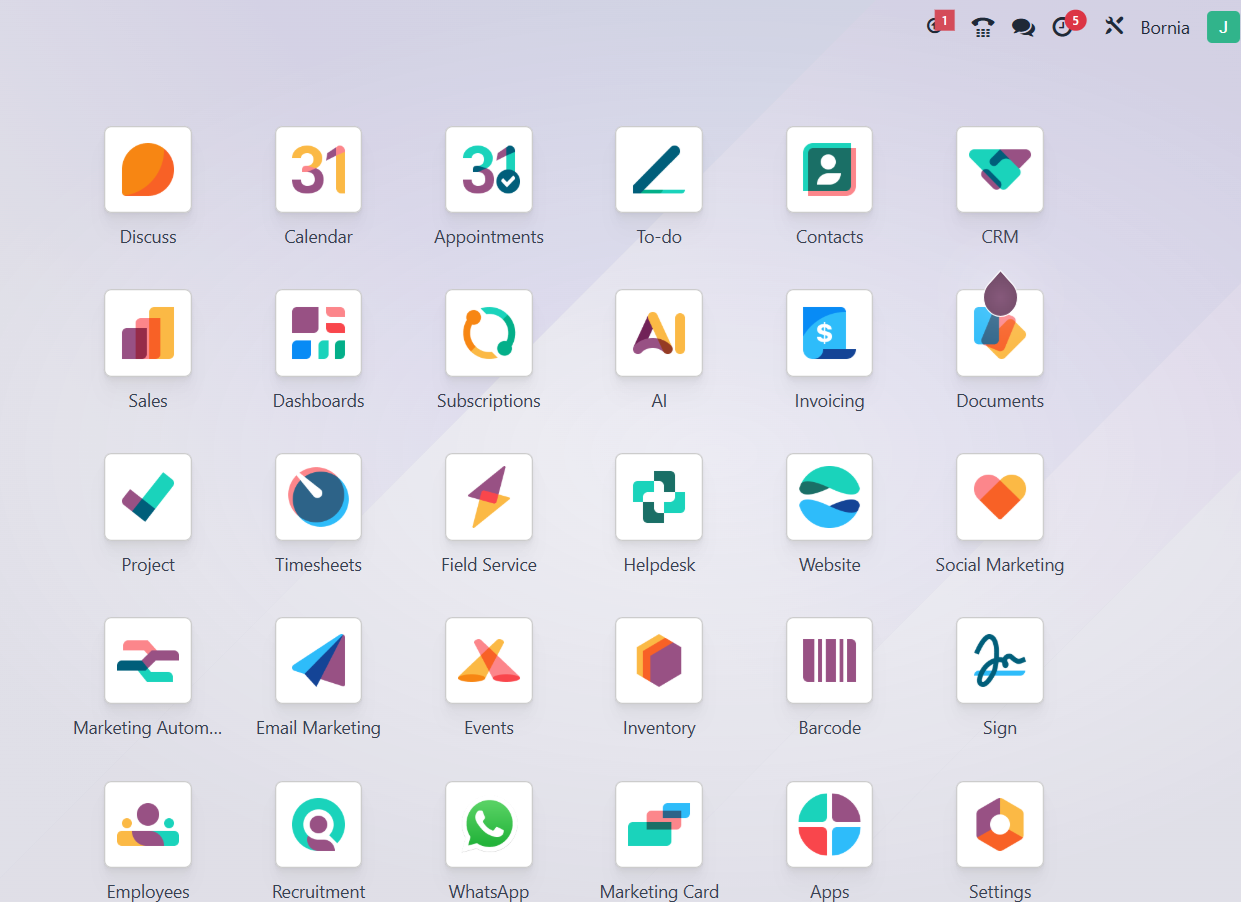Open the Barcode scanner app
This screenshot has height=902, width=1241.
[829, 662]
